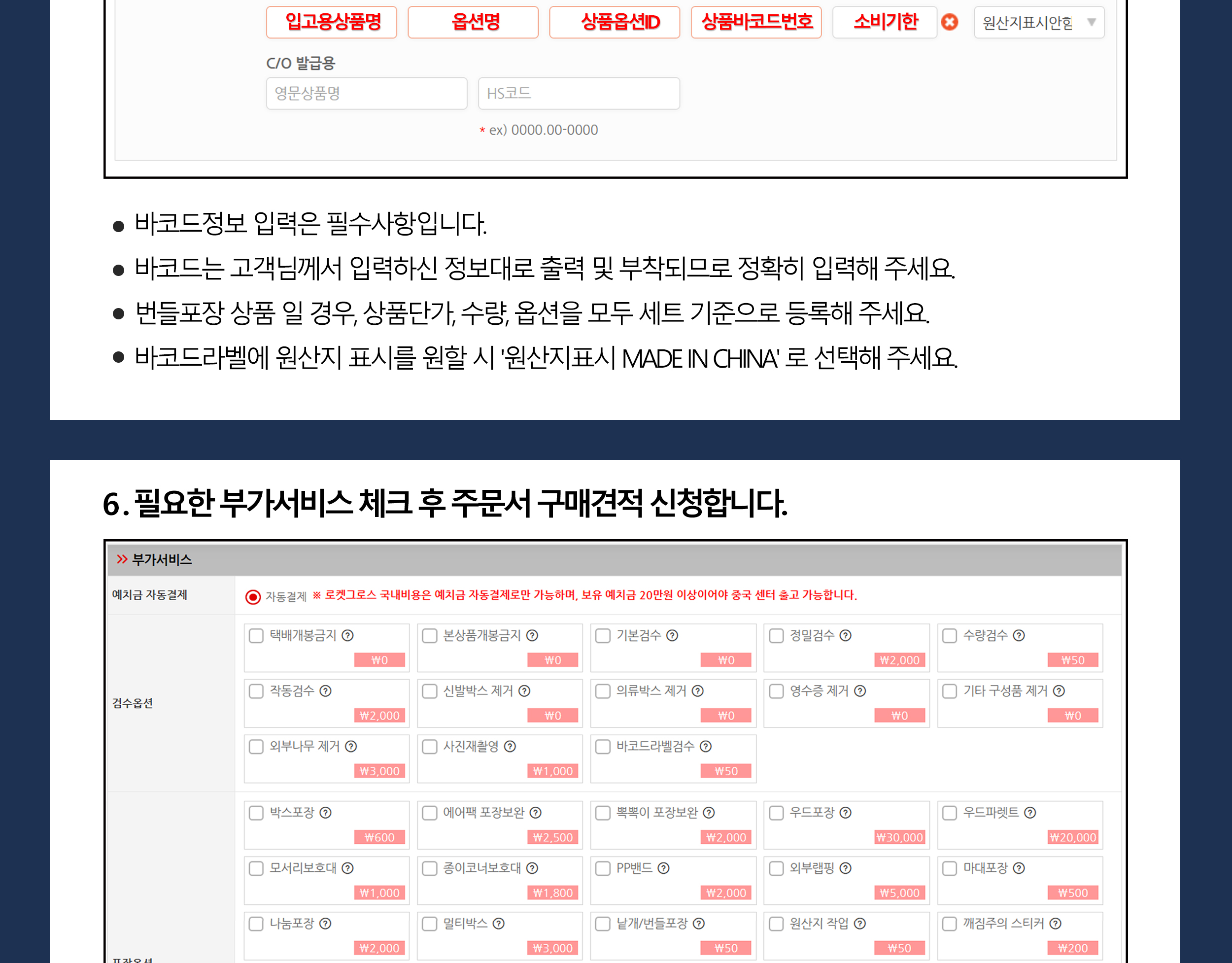Click help icon next to 우드파렛트
Screen dimensions: 1232x963
[x=1029, y=813]
